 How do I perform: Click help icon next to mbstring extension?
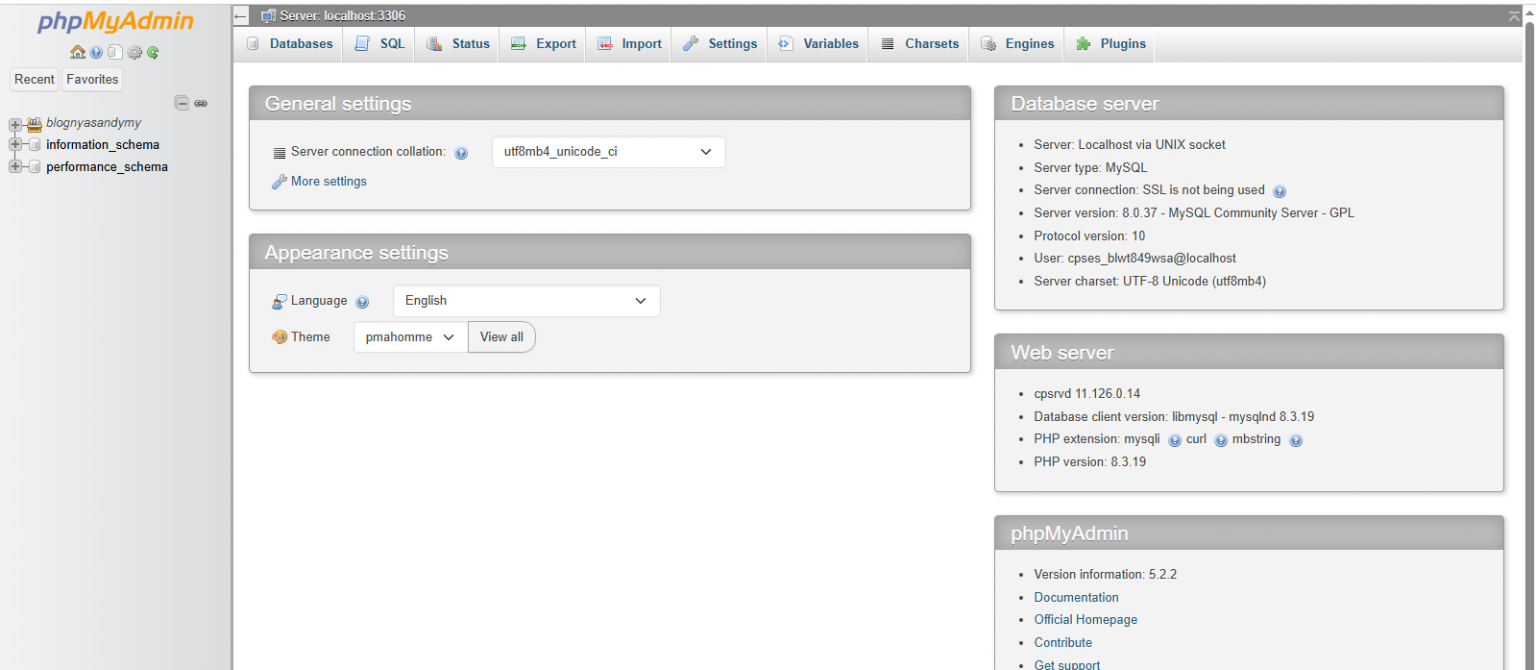1295,440
